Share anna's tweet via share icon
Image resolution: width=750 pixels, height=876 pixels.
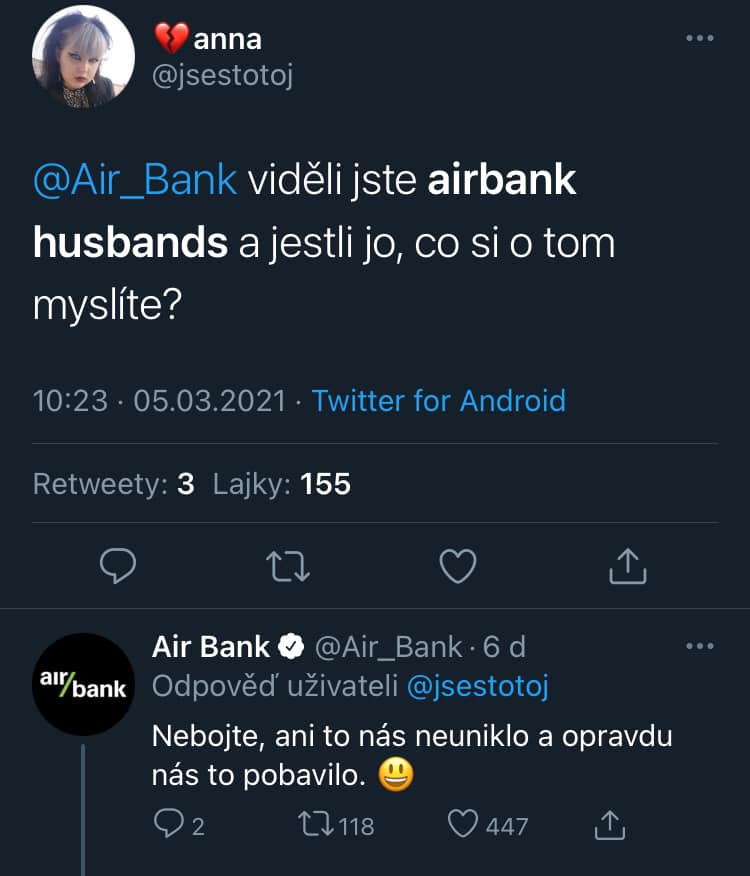pos(628,567)
